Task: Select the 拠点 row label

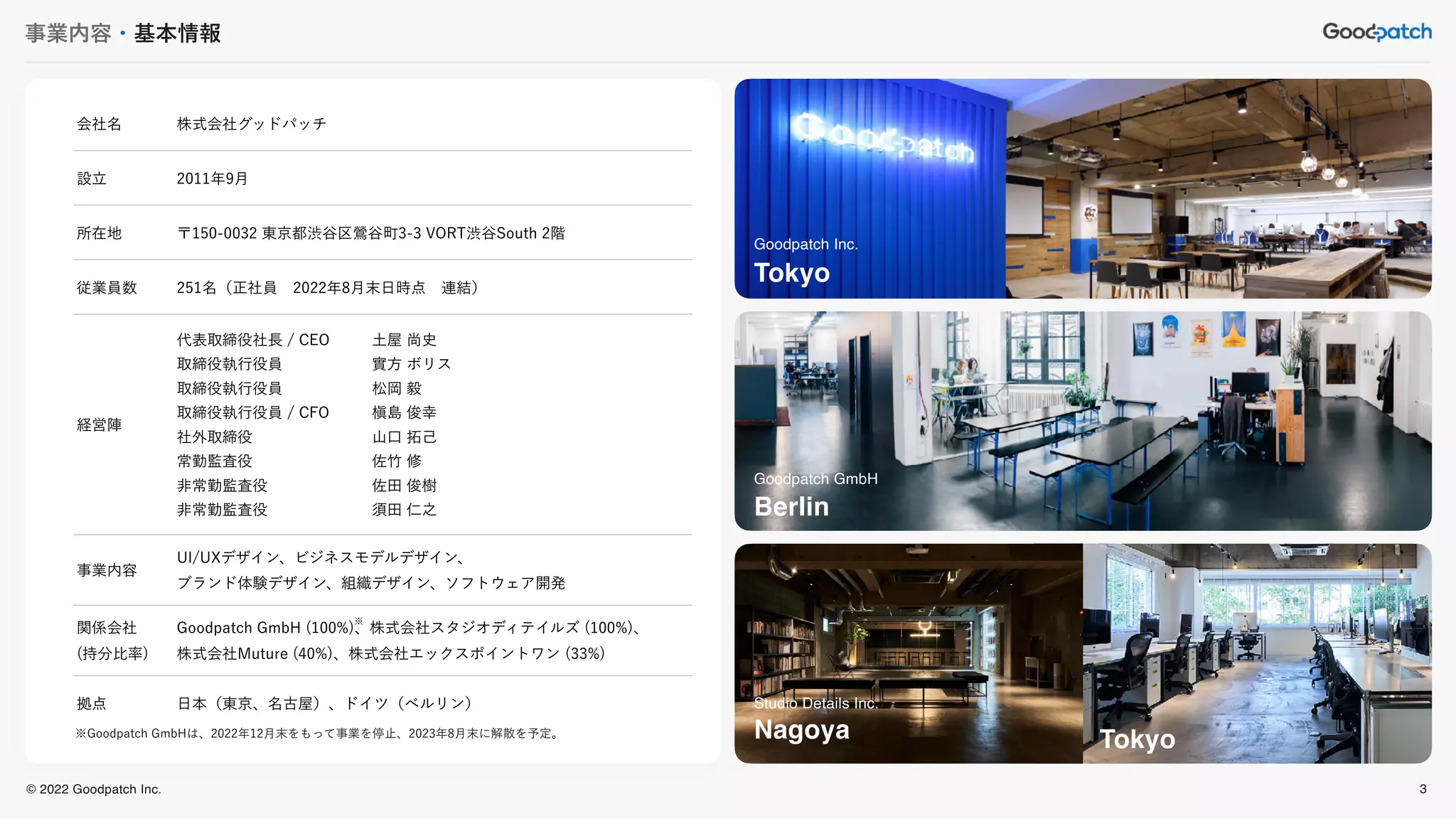Action: tap(92, 703)
